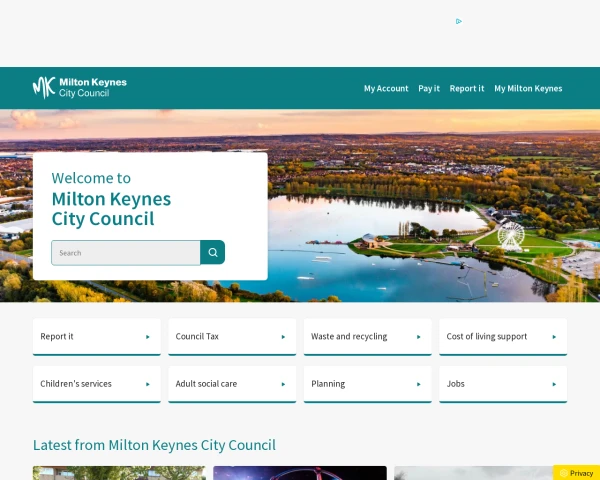The width and height of the screenshot is (600, 480).
Task: Open My Milton Keynes in header
Action: point(528,88)
